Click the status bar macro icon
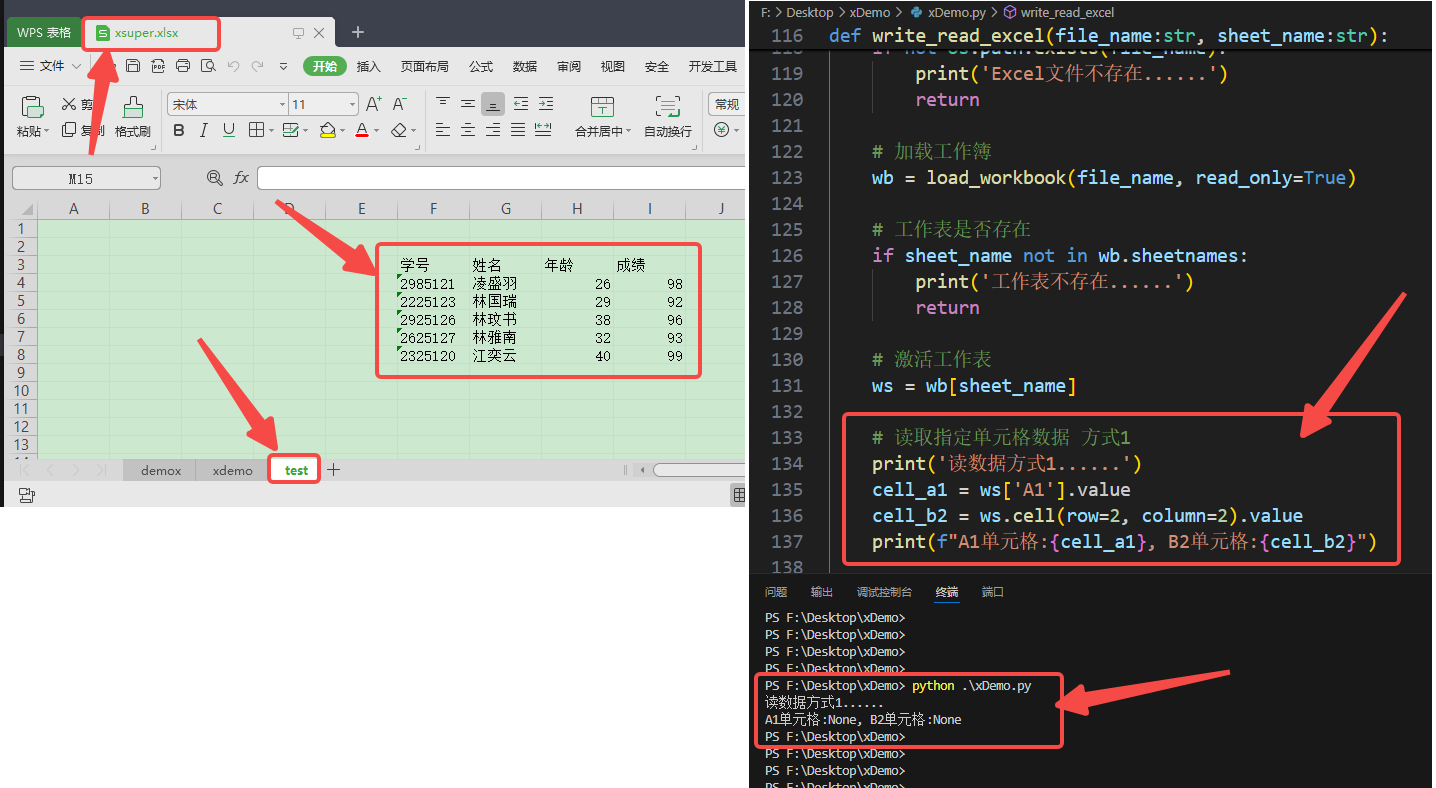Viewport: 1436px width, 788px height. 27,495
